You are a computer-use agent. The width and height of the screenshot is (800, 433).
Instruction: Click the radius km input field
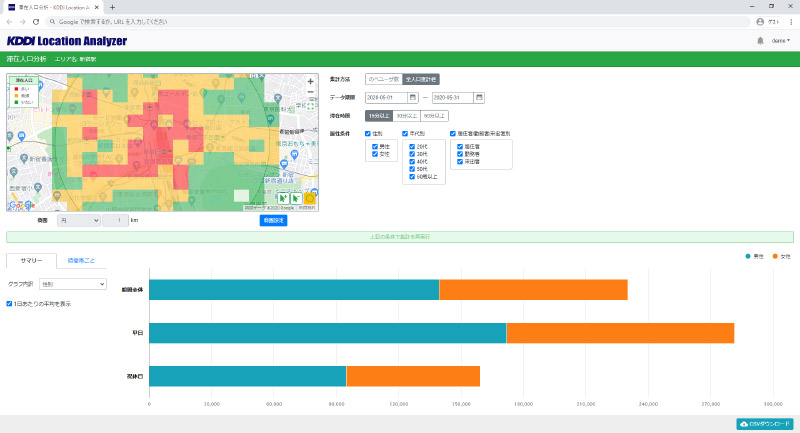coord(115,220)
